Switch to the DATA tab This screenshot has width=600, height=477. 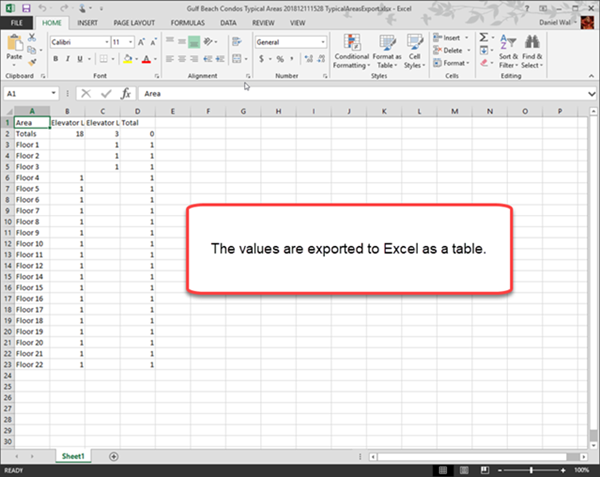228,23
